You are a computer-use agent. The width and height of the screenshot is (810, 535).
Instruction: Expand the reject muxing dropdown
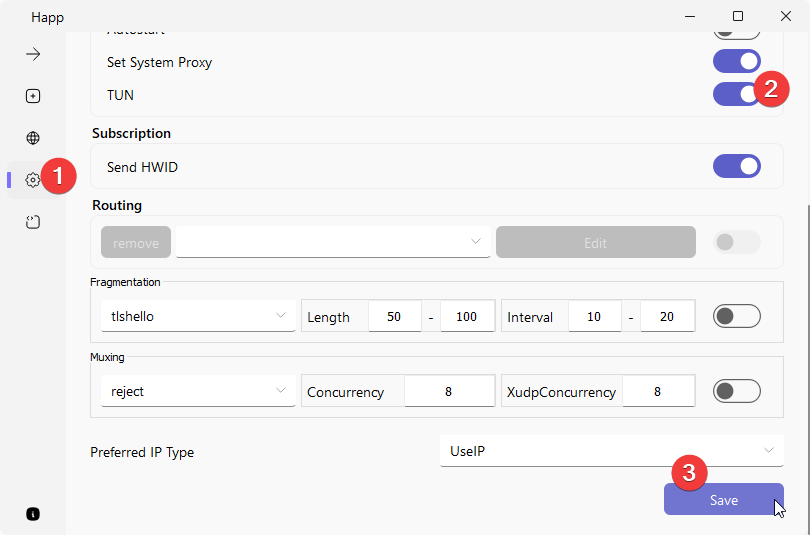click(197, 391)
